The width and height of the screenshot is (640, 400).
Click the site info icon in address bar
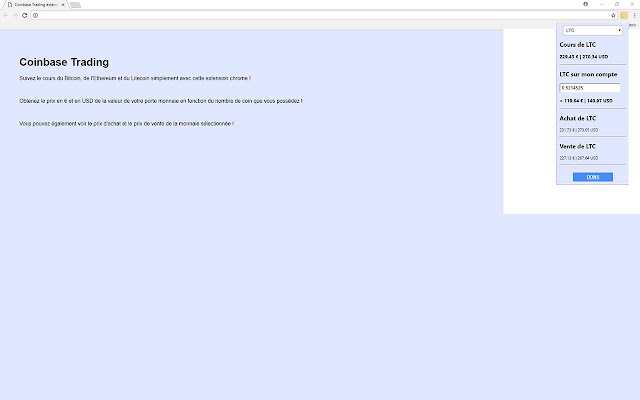point(35,15)
